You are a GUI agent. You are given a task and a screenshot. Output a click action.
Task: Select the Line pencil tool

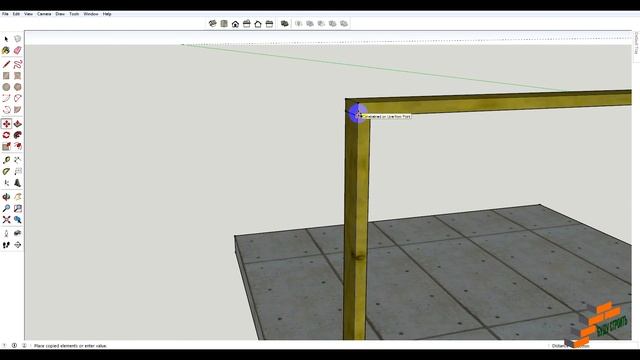pyautogui.click(x=6, y=64)
